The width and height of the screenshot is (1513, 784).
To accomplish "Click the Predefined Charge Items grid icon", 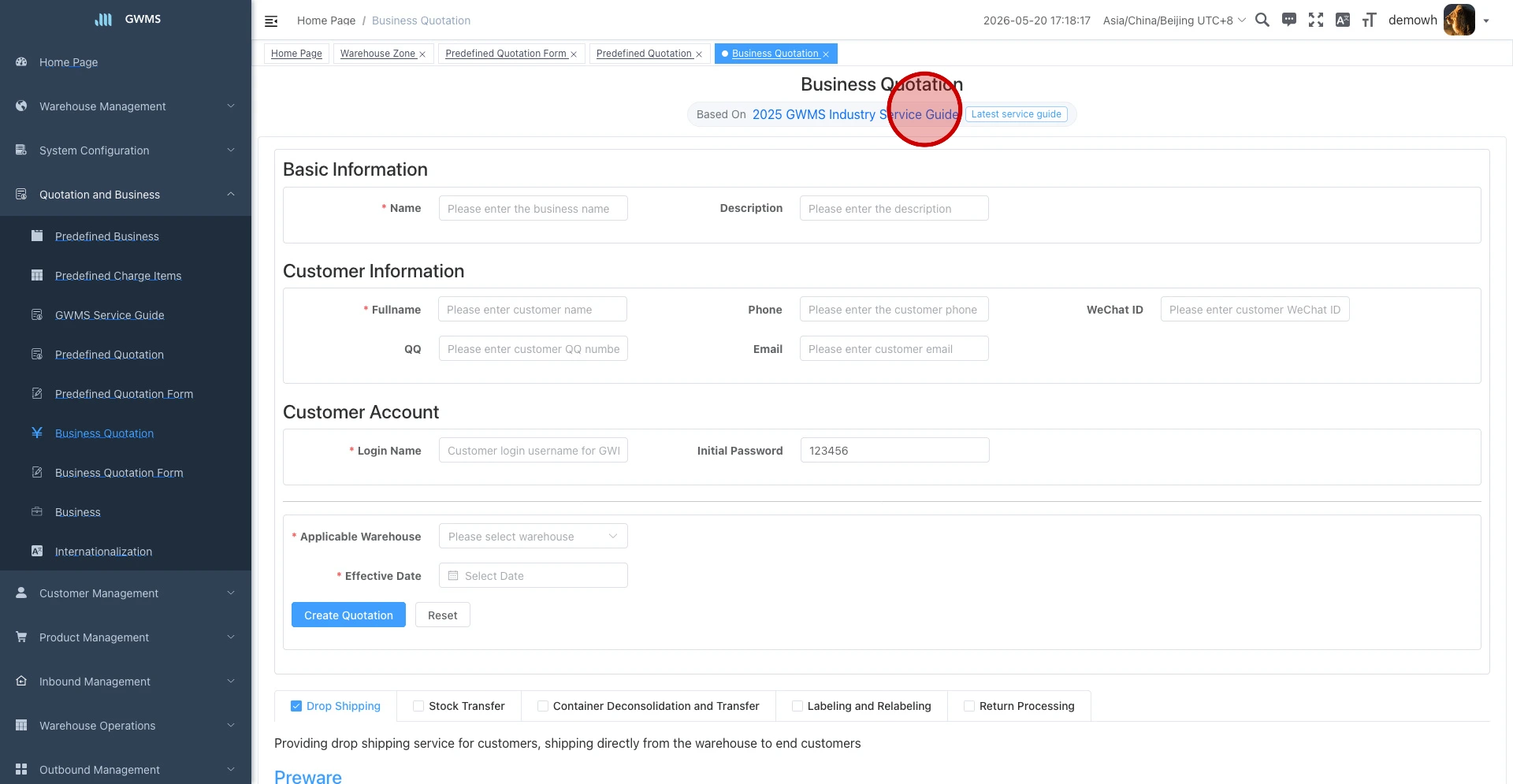I will click(x=37, y=275).
